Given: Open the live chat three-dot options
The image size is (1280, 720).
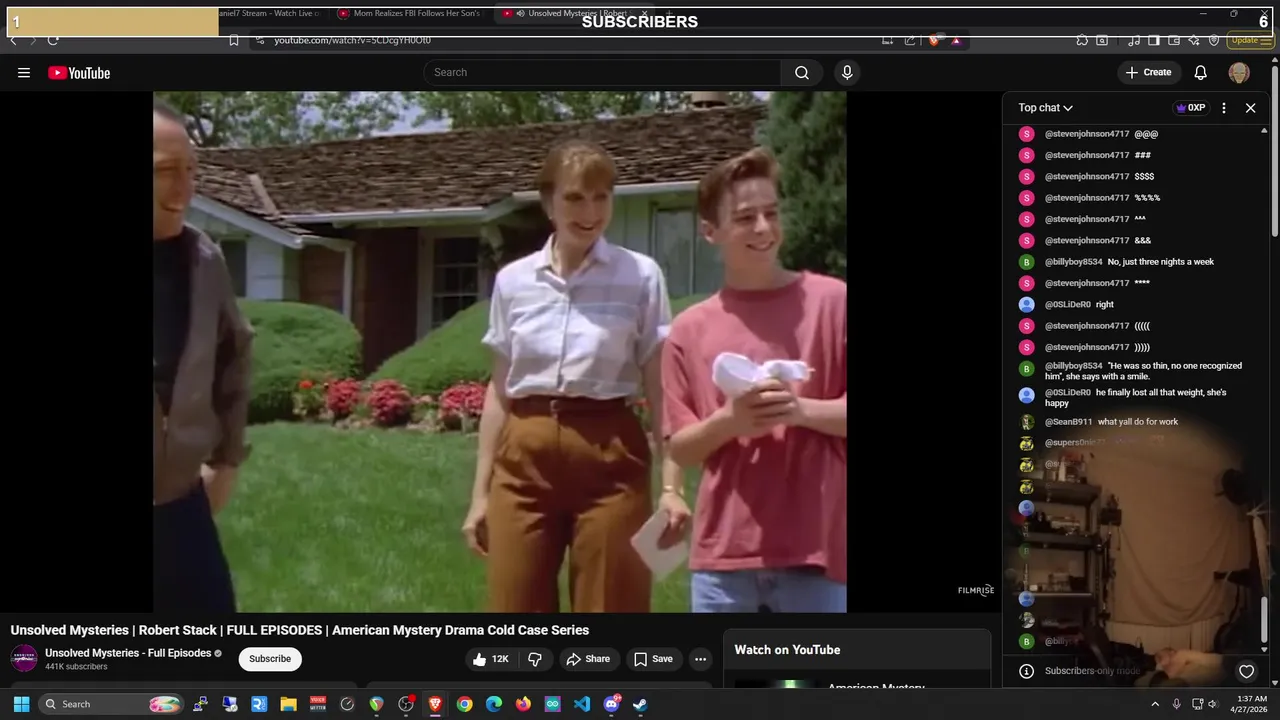Looking at the screenshot, I should point(1224,108).
